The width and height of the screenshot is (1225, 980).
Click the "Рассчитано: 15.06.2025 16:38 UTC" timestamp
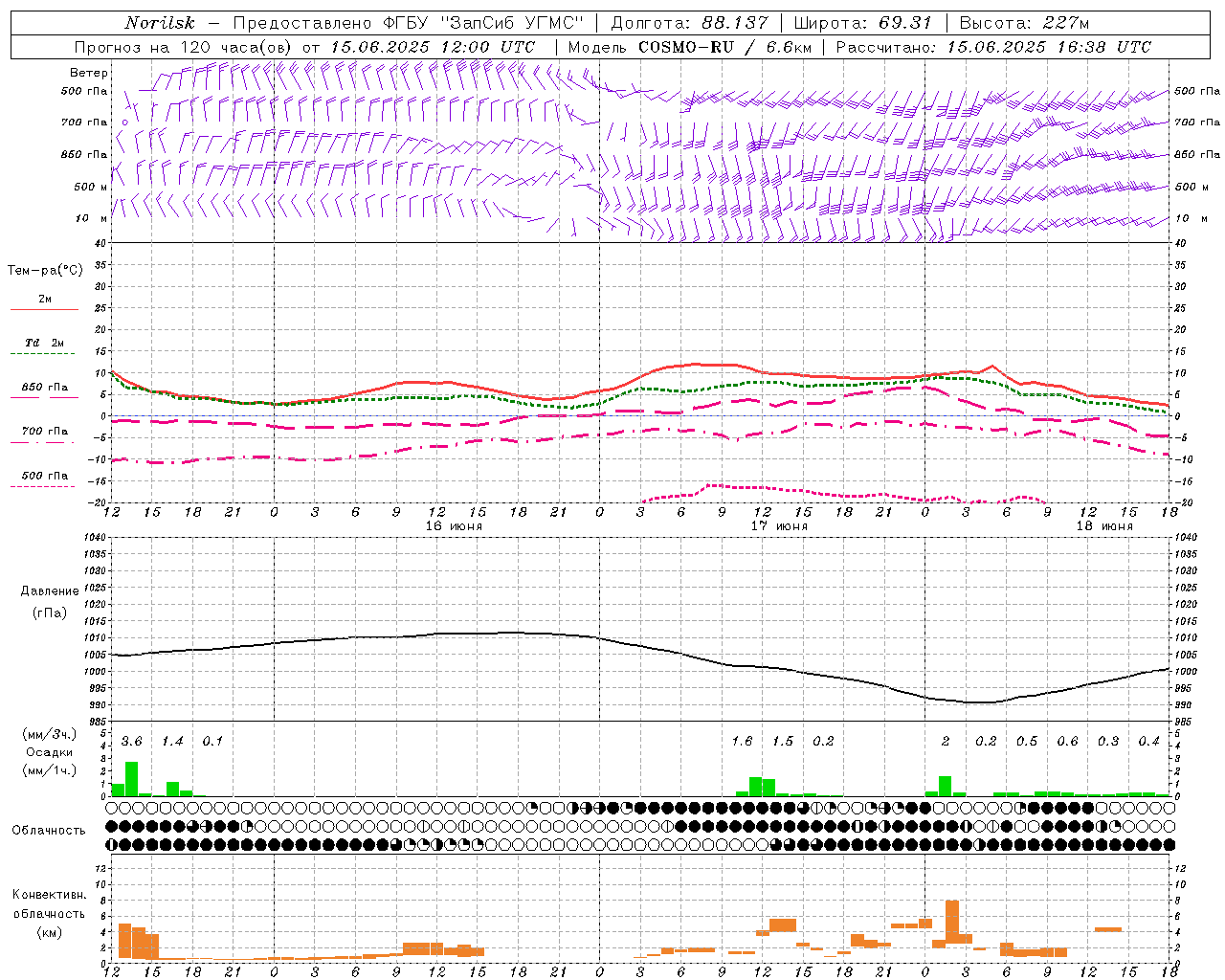click(x=993, y=47)
